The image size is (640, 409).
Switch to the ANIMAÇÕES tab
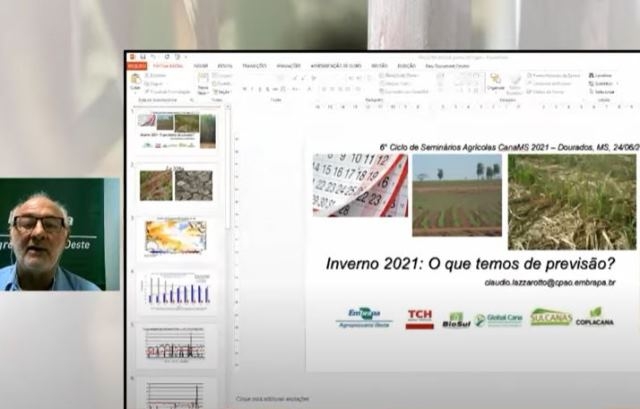pos(289,66)
